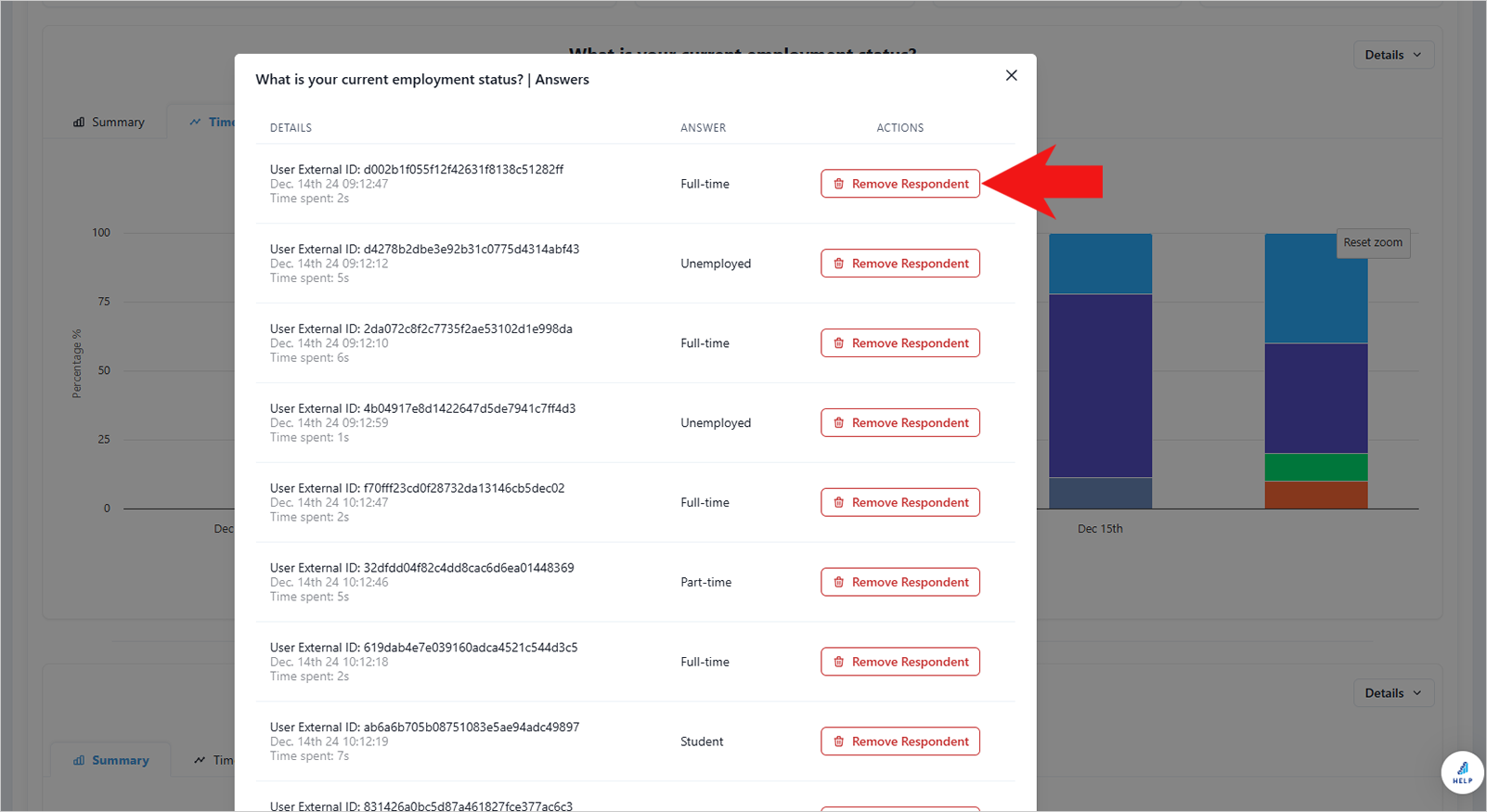The height and width of the screenshot is (812, 1487).
Task: Select the Student answer text
Action: coord(702,741)
